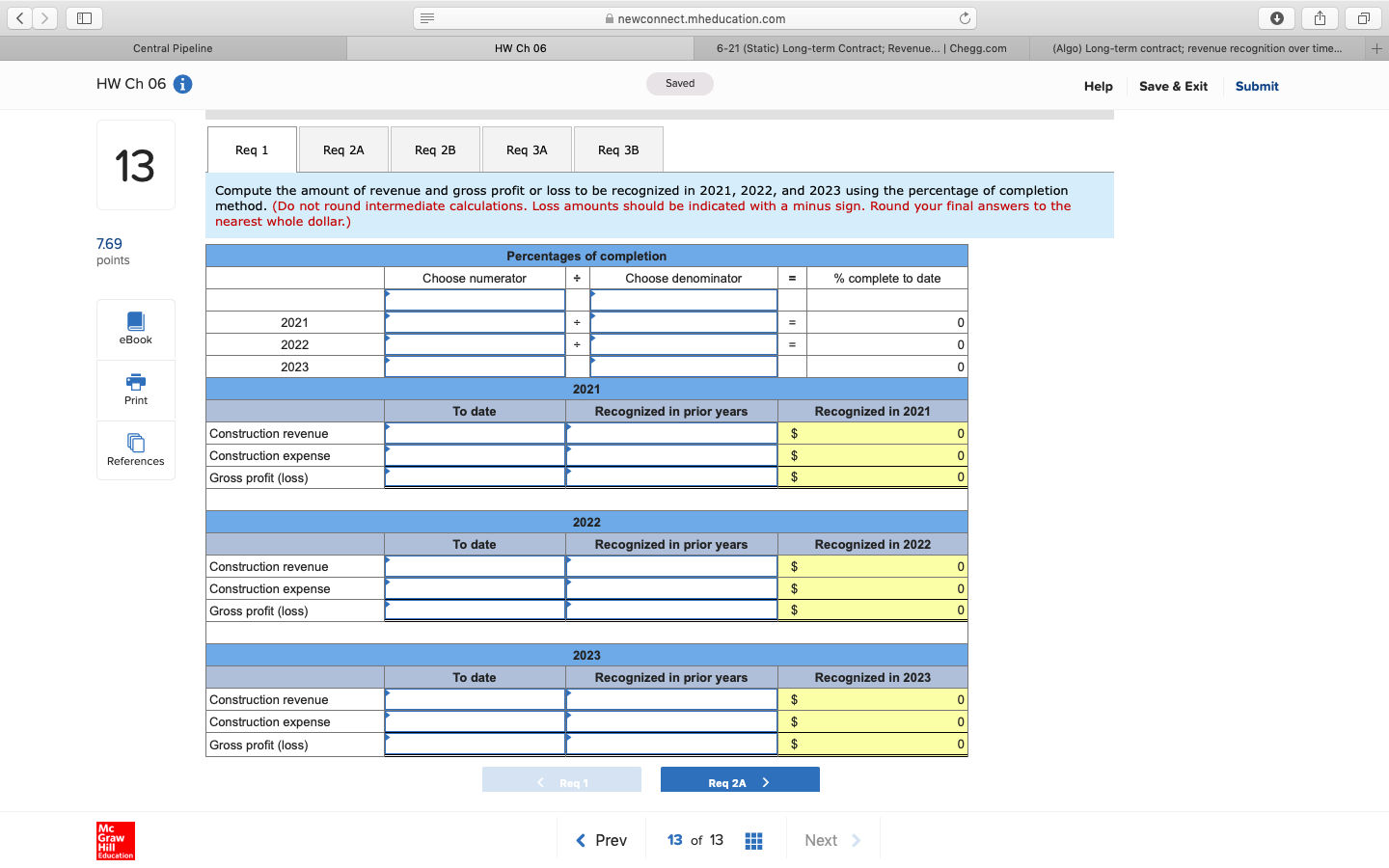Go to the previous question with Prev
Viewport: 1389px width, 868px height.
pos(601,840)
